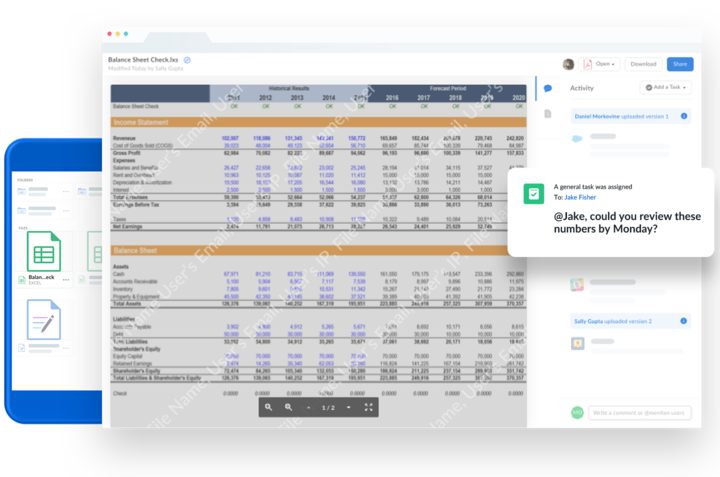Expand the Add a Task dropdown
The height and width of the screenshot is (477, 720).
[665, 88]
